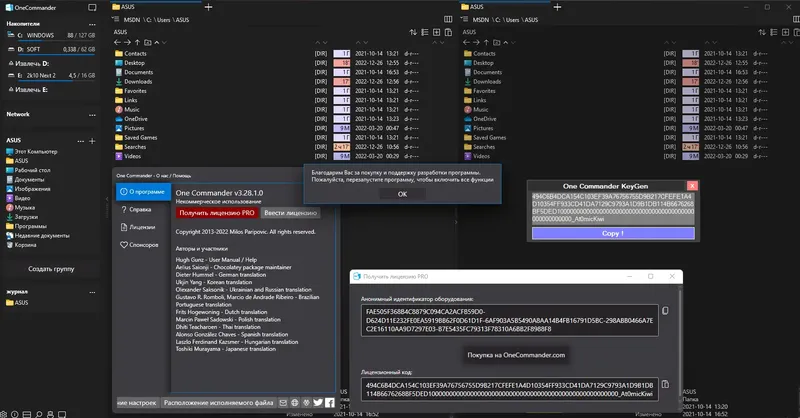Open Накопители section three-dot menu
Image resolution: width=800 pixels, height=418 pixels.
click(x=92, y=24)
